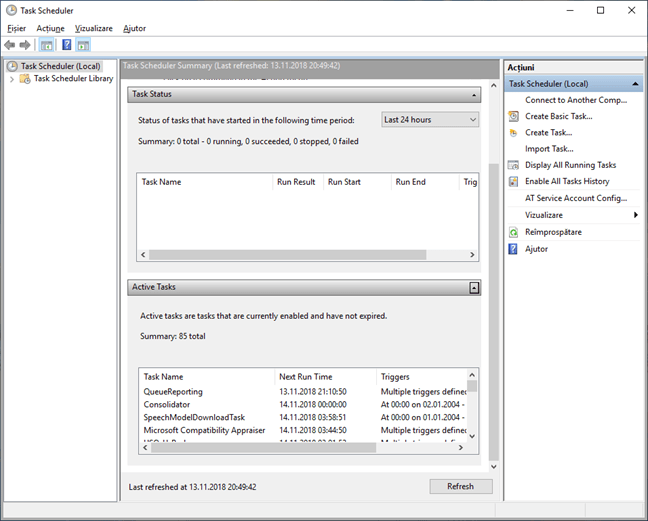Open the Acțiune menu
The image size is (648, 521).
click(50, 29)
